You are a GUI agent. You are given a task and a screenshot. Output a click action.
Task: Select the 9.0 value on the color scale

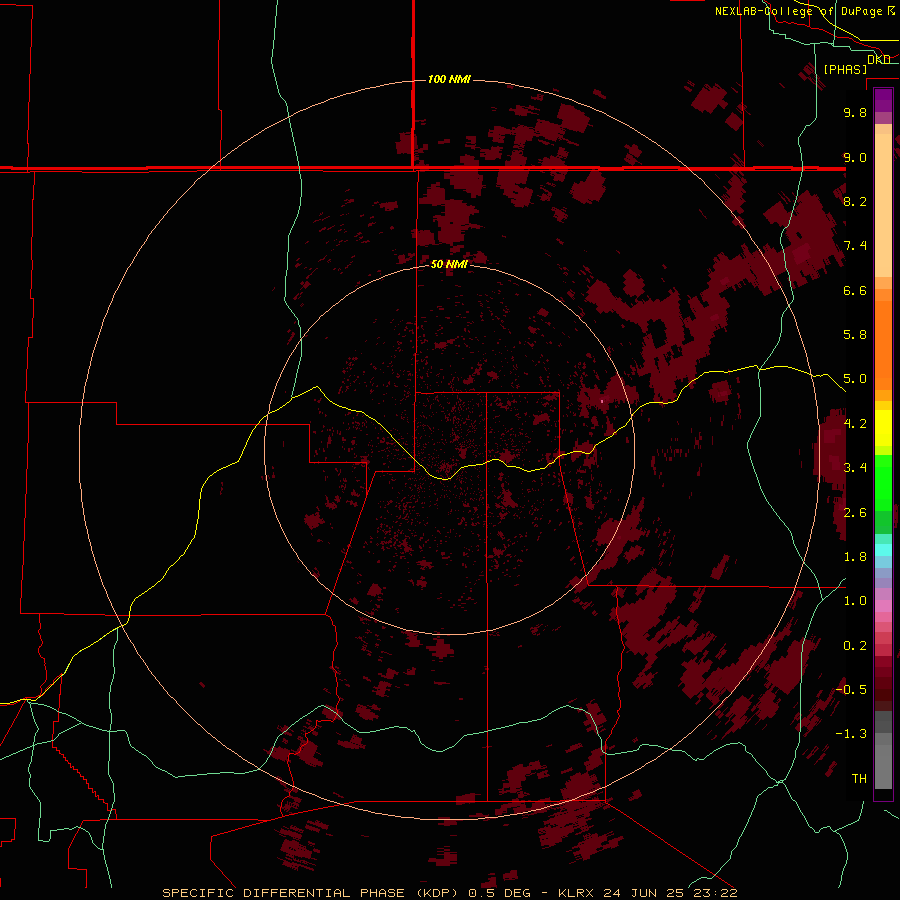pyautogui.click(x=855, y=157)
